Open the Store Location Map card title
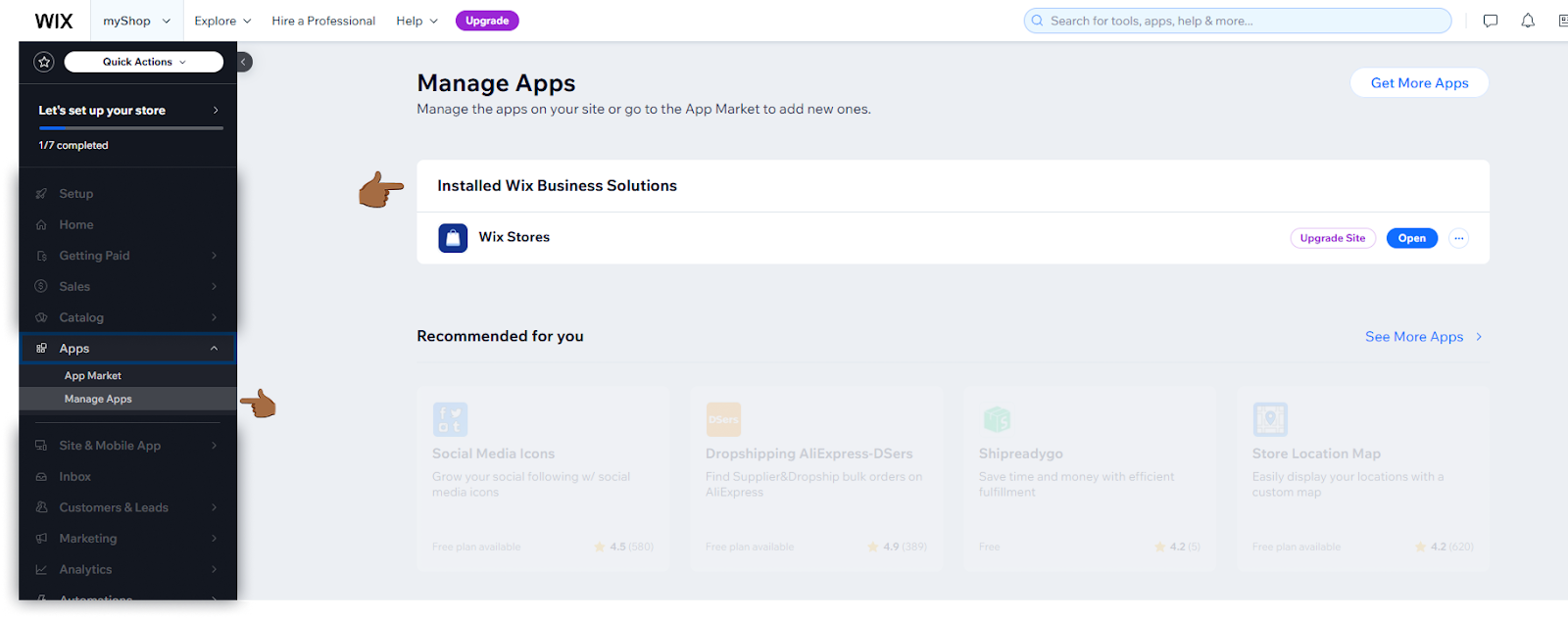The height and width of the screenshot is (619, 1568). (x=1316, y=453)
